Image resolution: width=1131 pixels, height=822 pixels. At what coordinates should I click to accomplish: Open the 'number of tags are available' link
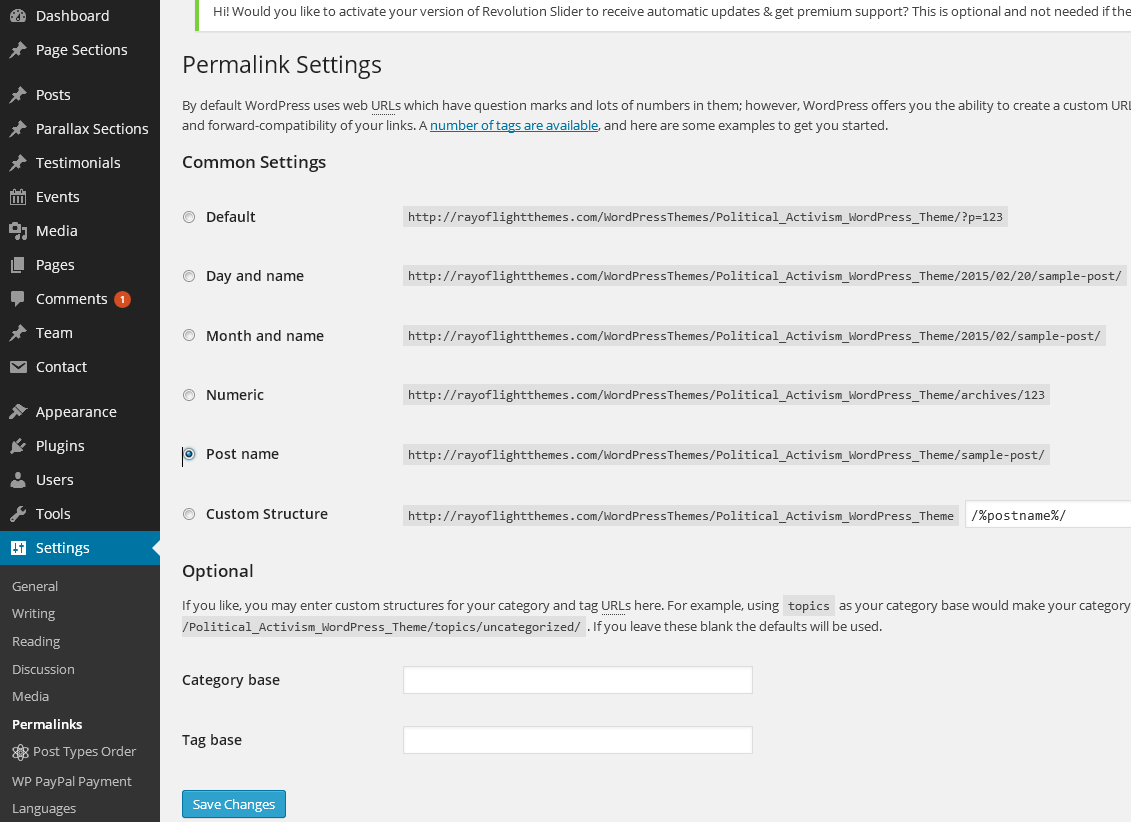tap(514, 126)
